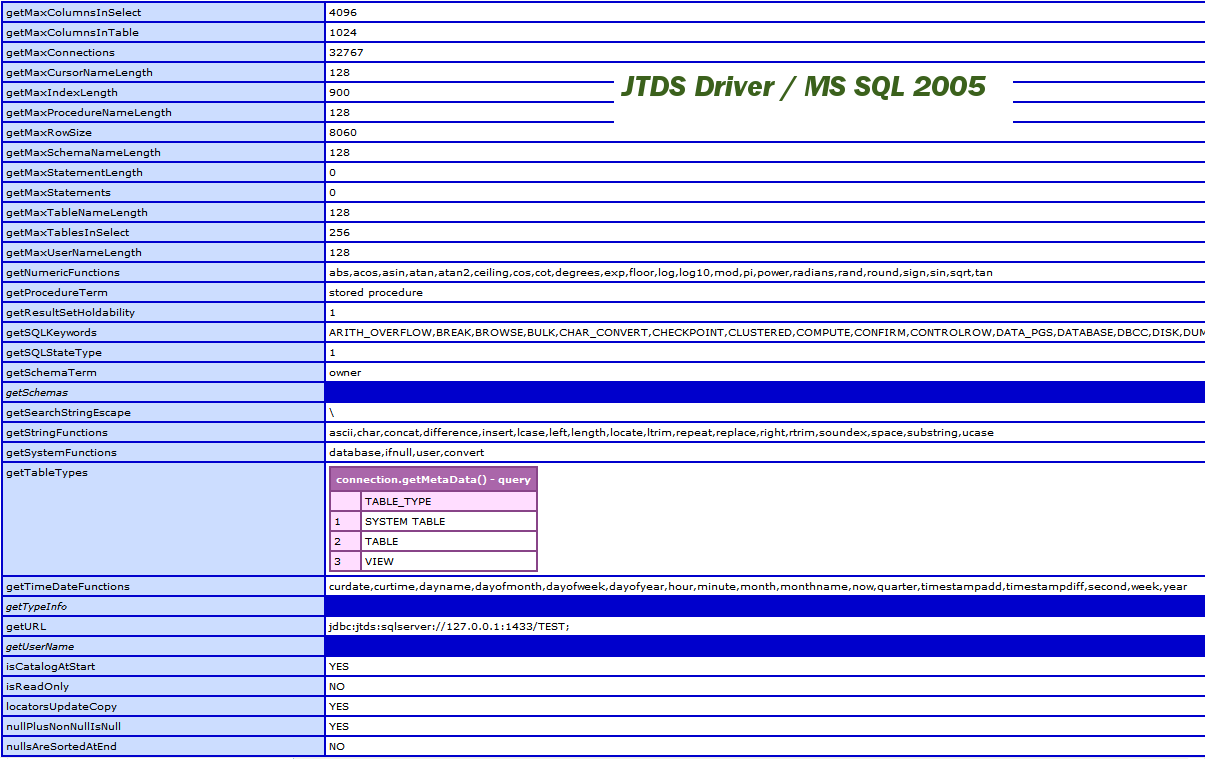Screen dimensions: 1205x759
Task: Select the NO value for isReadOnly
Action: tap(336, 687)
